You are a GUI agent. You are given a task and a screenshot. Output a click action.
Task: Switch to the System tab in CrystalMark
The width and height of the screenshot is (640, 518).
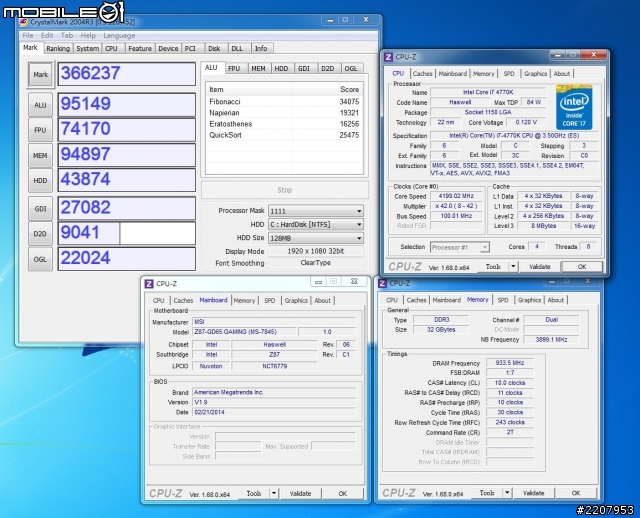click(87, 49)
